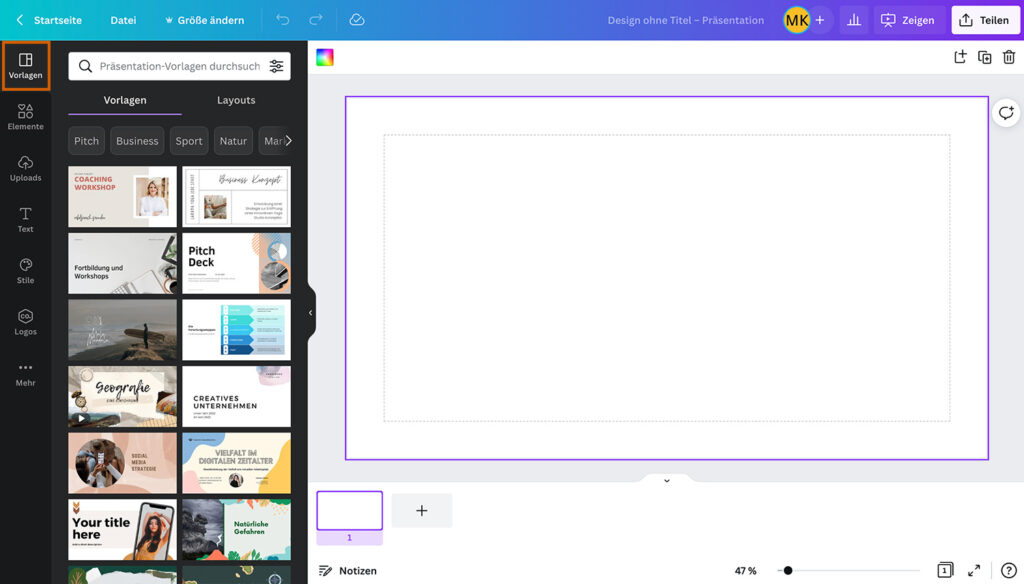
Task: Toggle the grid view page icon
Action: (x=945, y=570)
